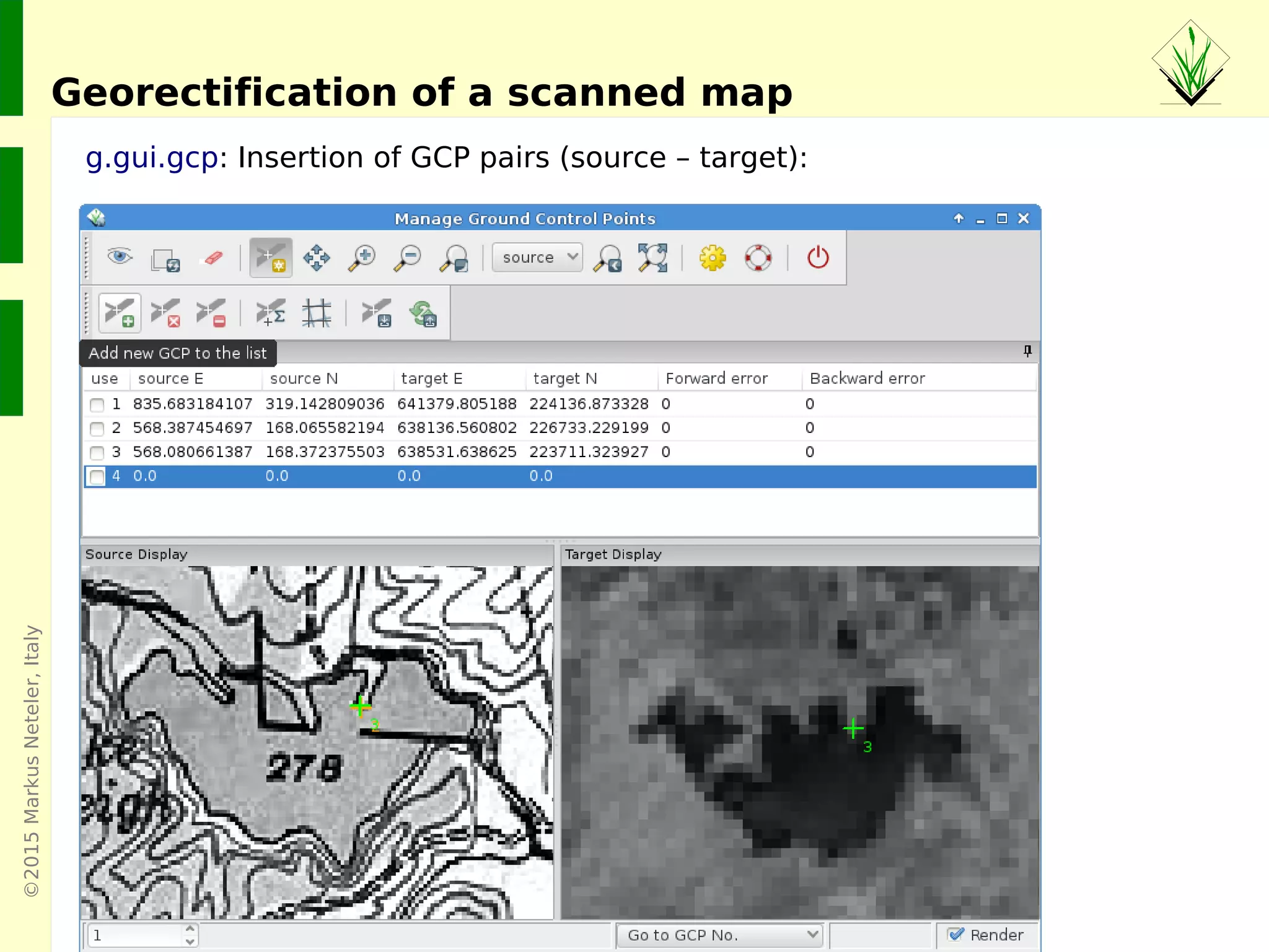Click Clear selected GCP icon

click(x=211, y=313)
